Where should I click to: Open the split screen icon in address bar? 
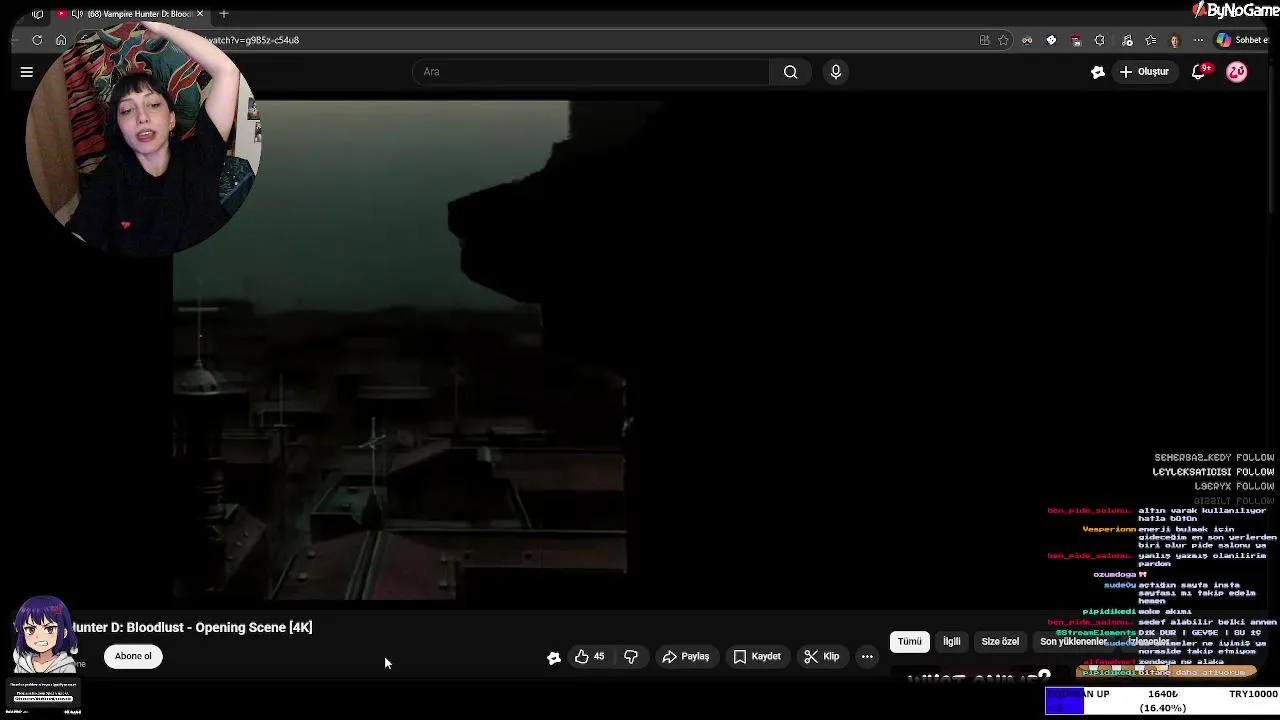pyautogui.click(x=984, y=40)
